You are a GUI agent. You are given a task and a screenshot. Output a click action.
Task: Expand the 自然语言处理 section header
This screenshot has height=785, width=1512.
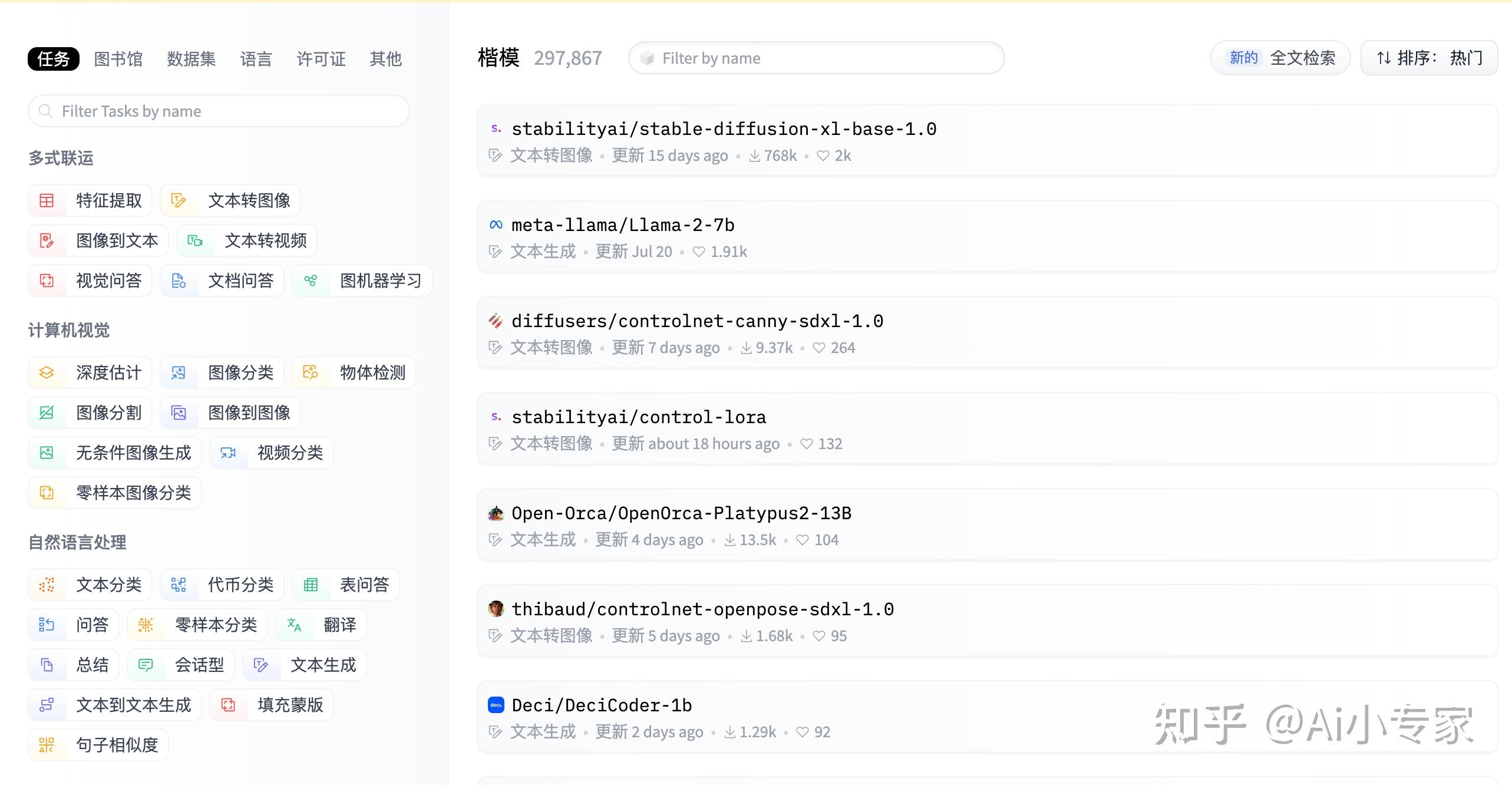(x=77, y=542)
